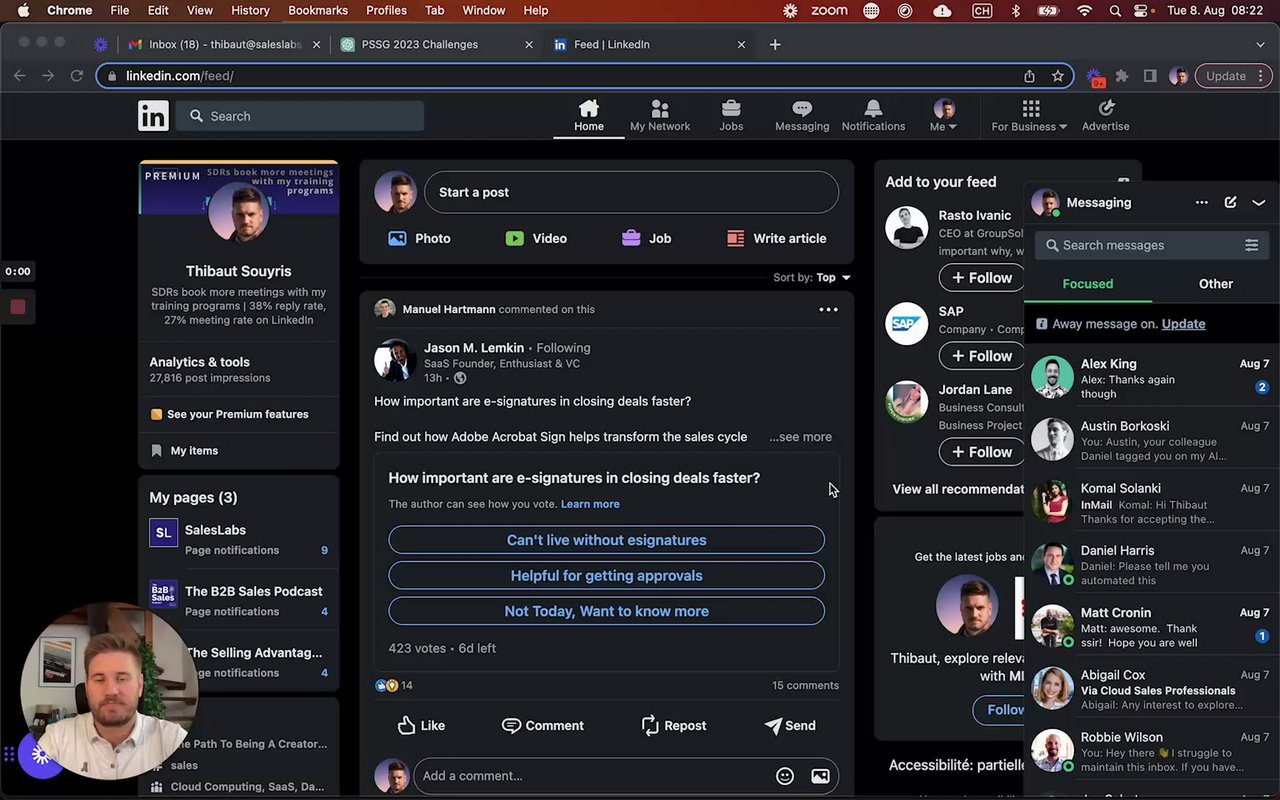Open My items
This screenshot has height=800, width=1280.
[x=185, y=451]
